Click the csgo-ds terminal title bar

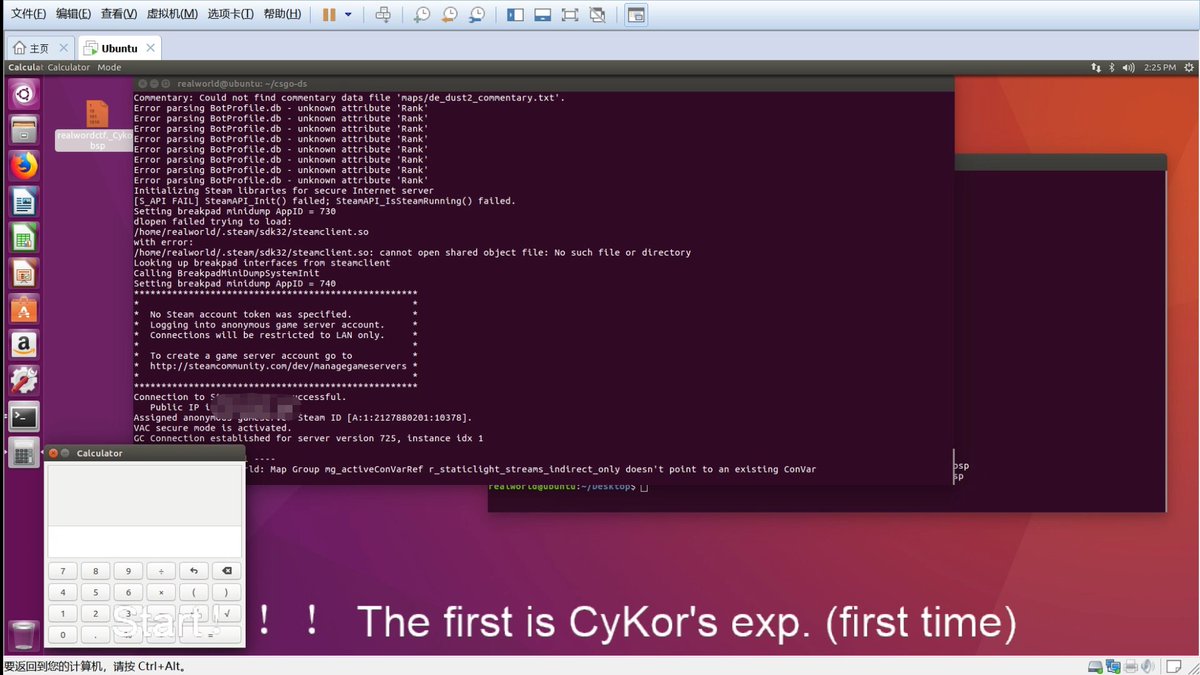pos(543,84)
